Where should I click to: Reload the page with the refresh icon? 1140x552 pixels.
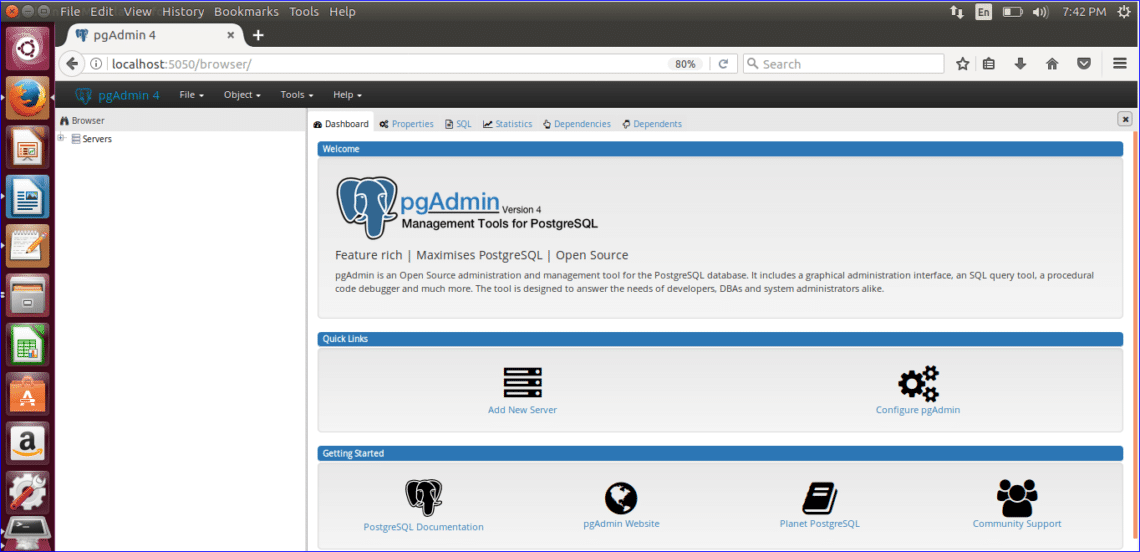723,64
